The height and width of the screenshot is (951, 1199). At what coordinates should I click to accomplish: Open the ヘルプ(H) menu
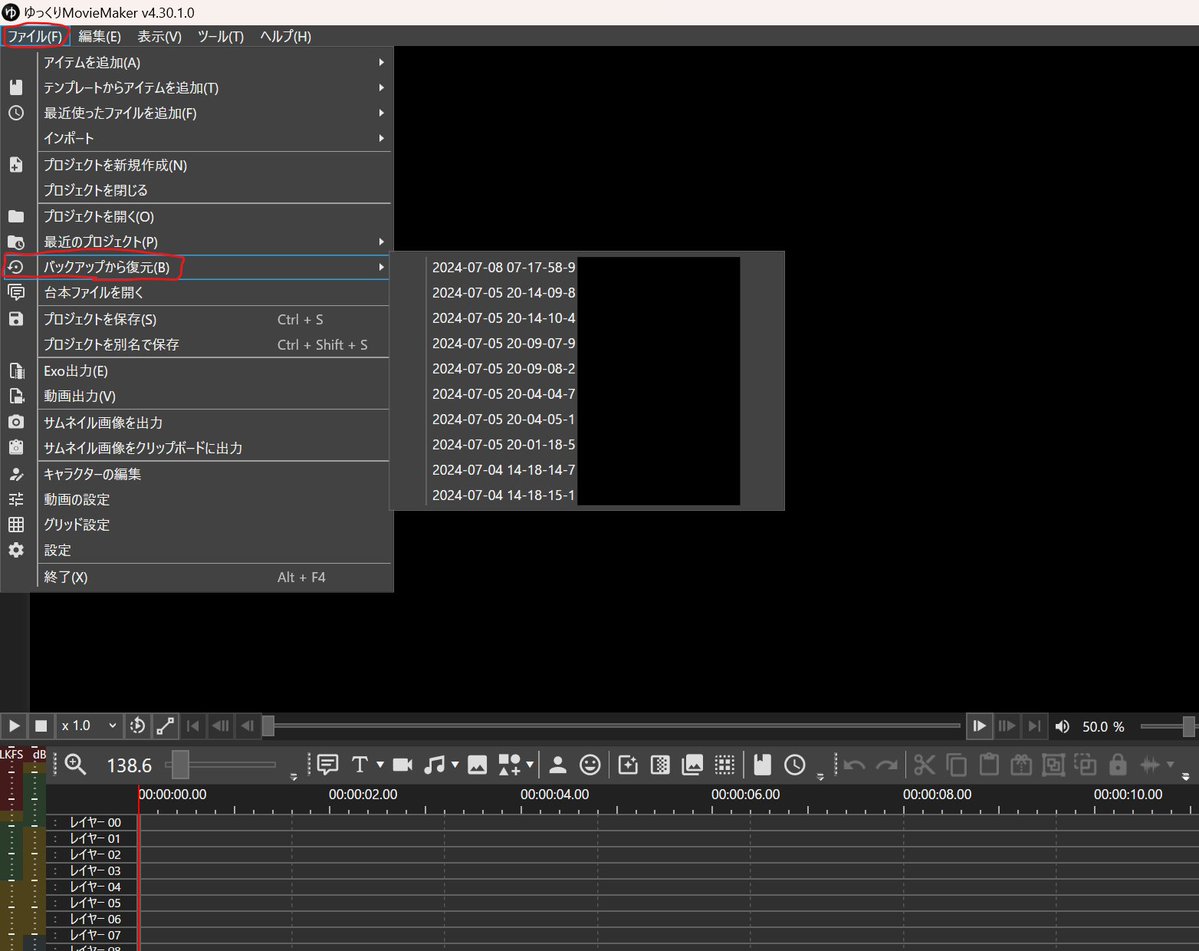click(x=285, y=36)
